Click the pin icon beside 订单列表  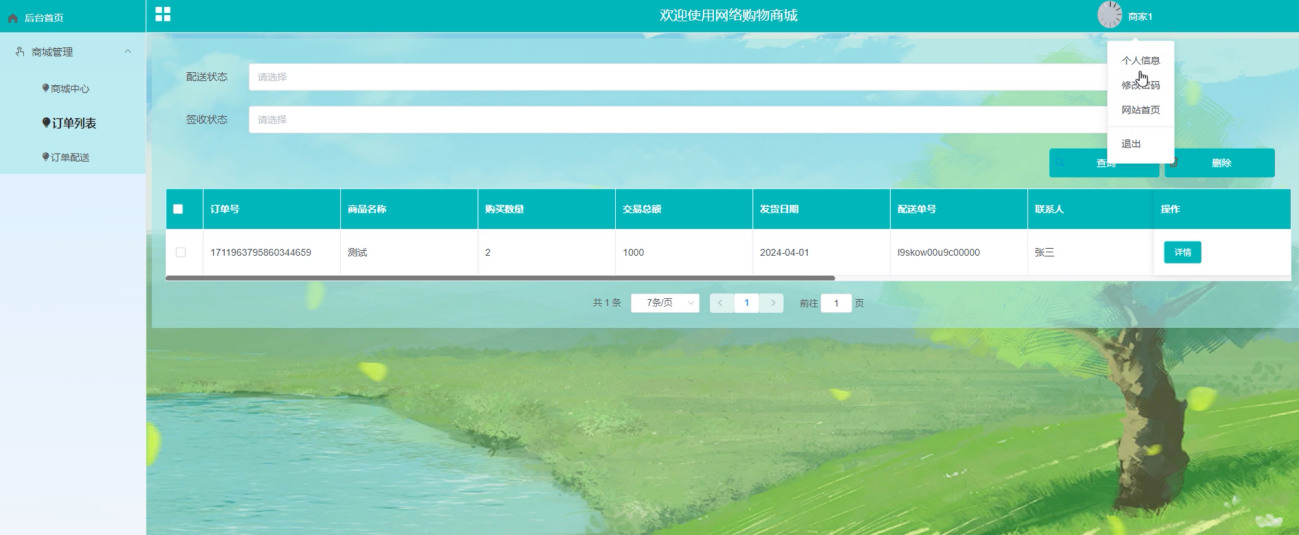tap(46, 123)
